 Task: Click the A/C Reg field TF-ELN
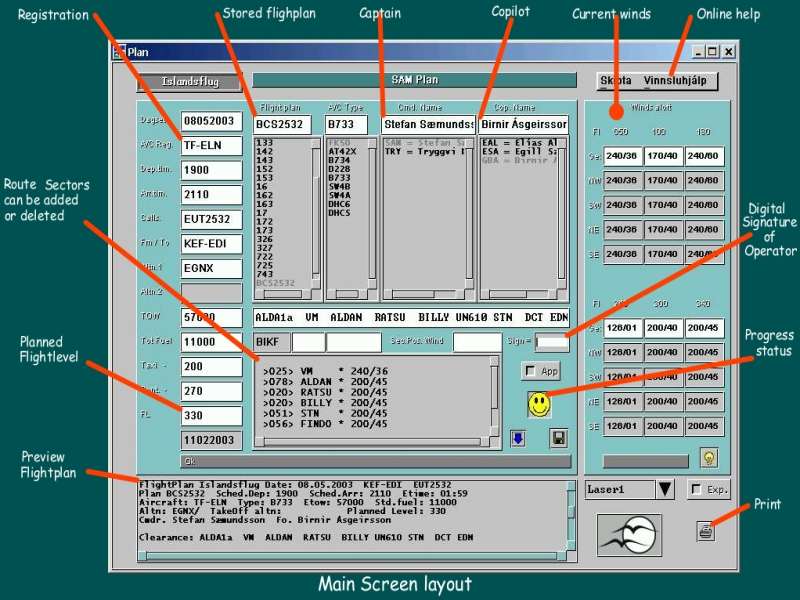211,146
